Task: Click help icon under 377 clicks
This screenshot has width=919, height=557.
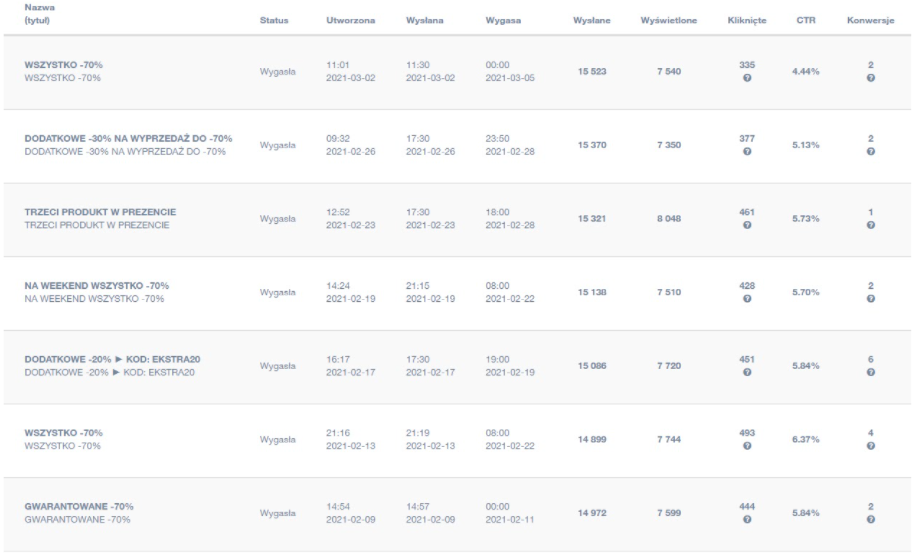Action: (747, 151)
